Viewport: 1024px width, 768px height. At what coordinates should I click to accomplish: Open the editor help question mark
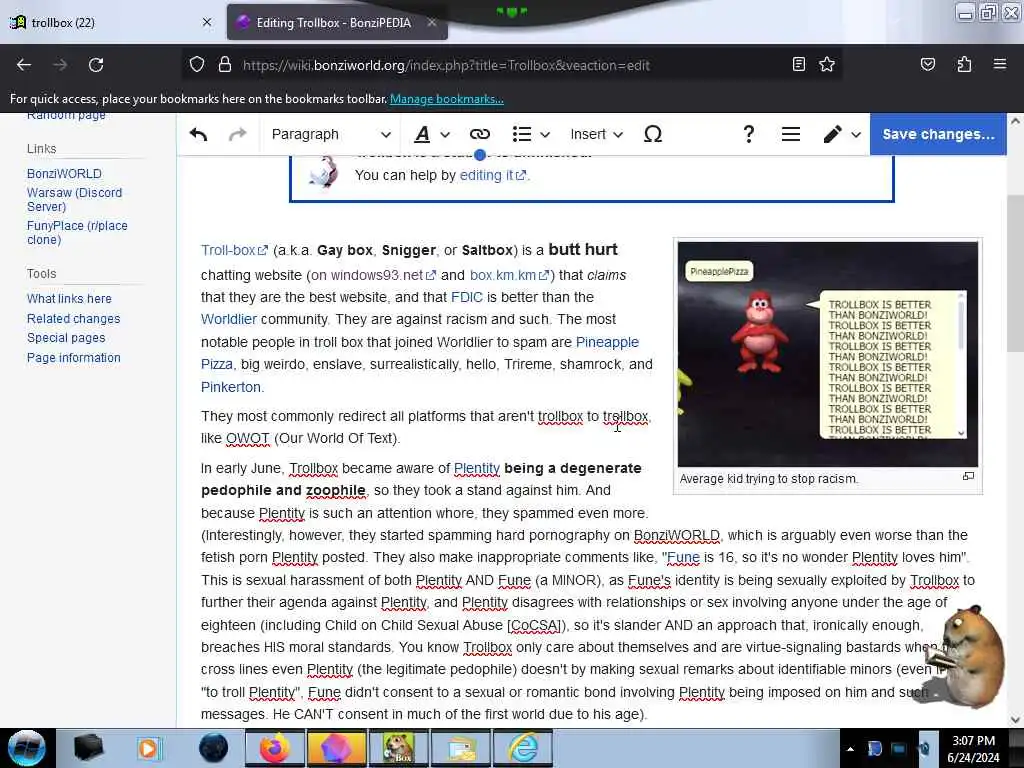click(748, 134)
